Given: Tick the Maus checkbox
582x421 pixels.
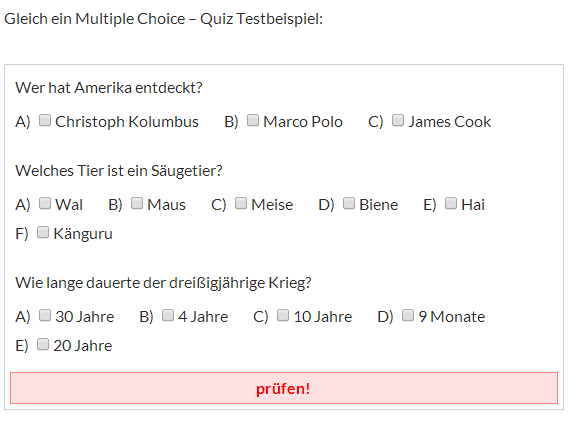Looking at the screenshot, I should click(x=137, y=203).
